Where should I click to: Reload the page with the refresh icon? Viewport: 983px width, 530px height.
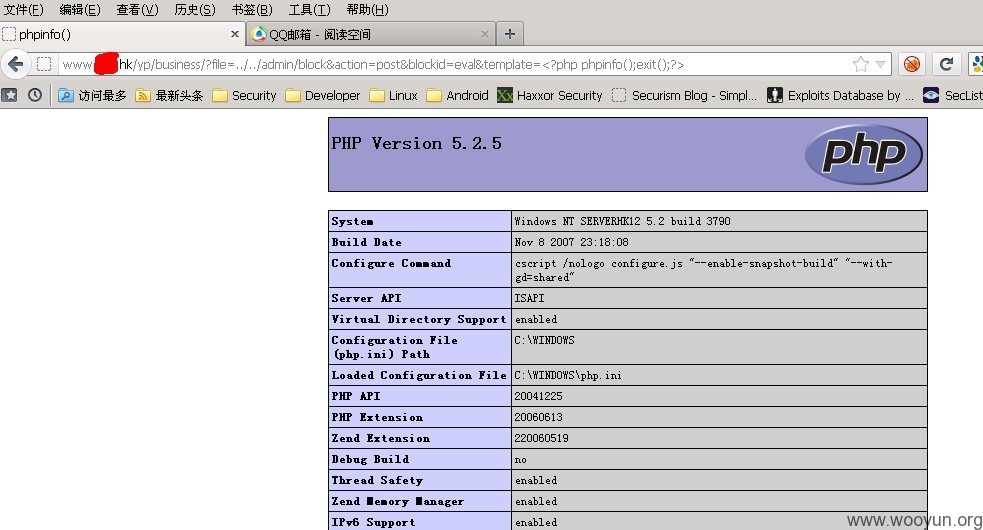tap(946, 64)
